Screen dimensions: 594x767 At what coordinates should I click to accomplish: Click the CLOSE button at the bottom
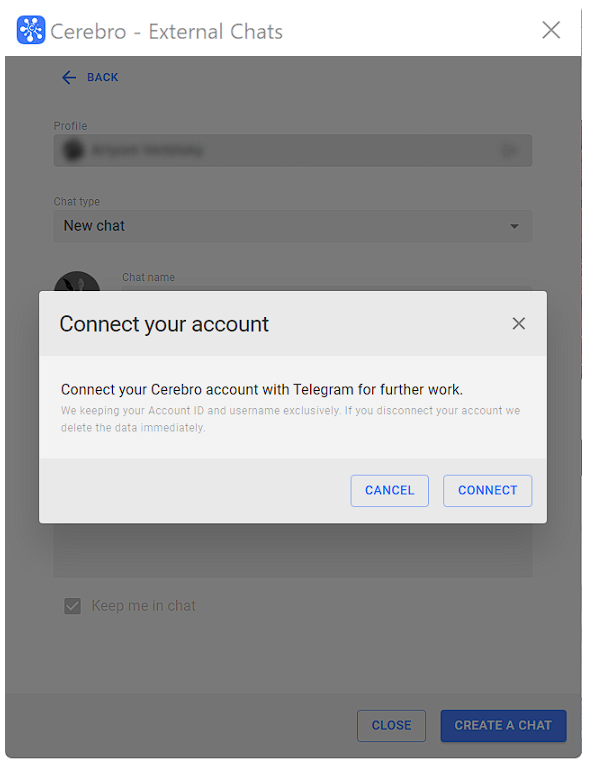pos(391,725)
